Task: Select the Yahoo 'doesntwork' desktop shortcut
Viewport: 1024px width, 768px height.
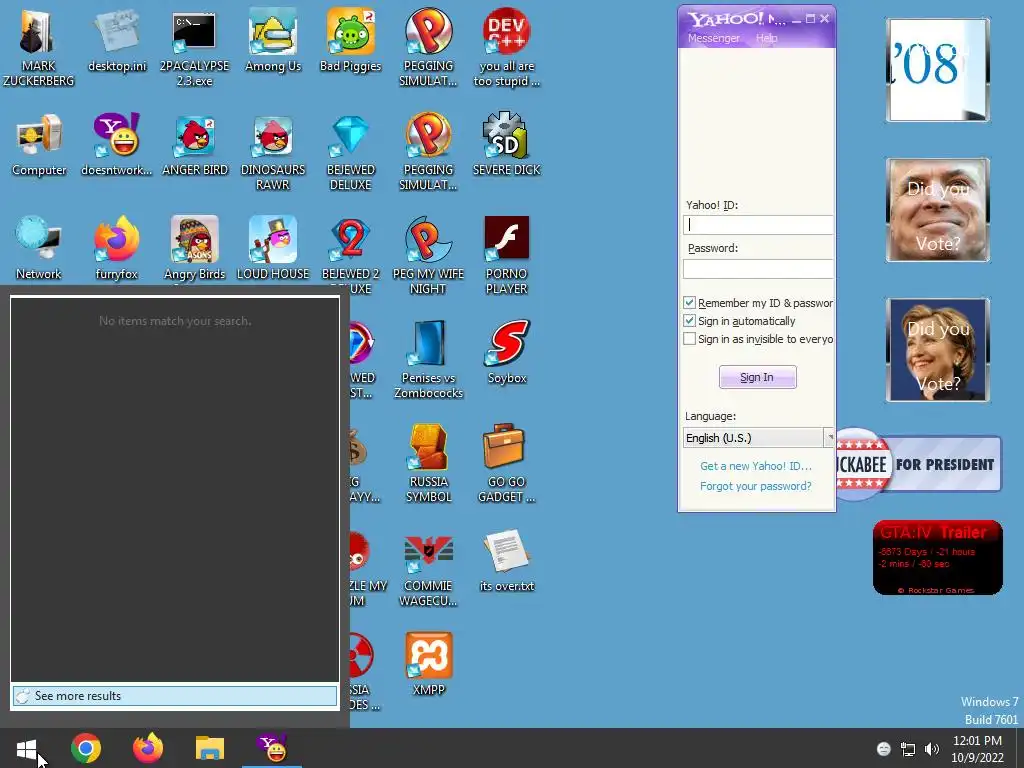Action: 117,145
